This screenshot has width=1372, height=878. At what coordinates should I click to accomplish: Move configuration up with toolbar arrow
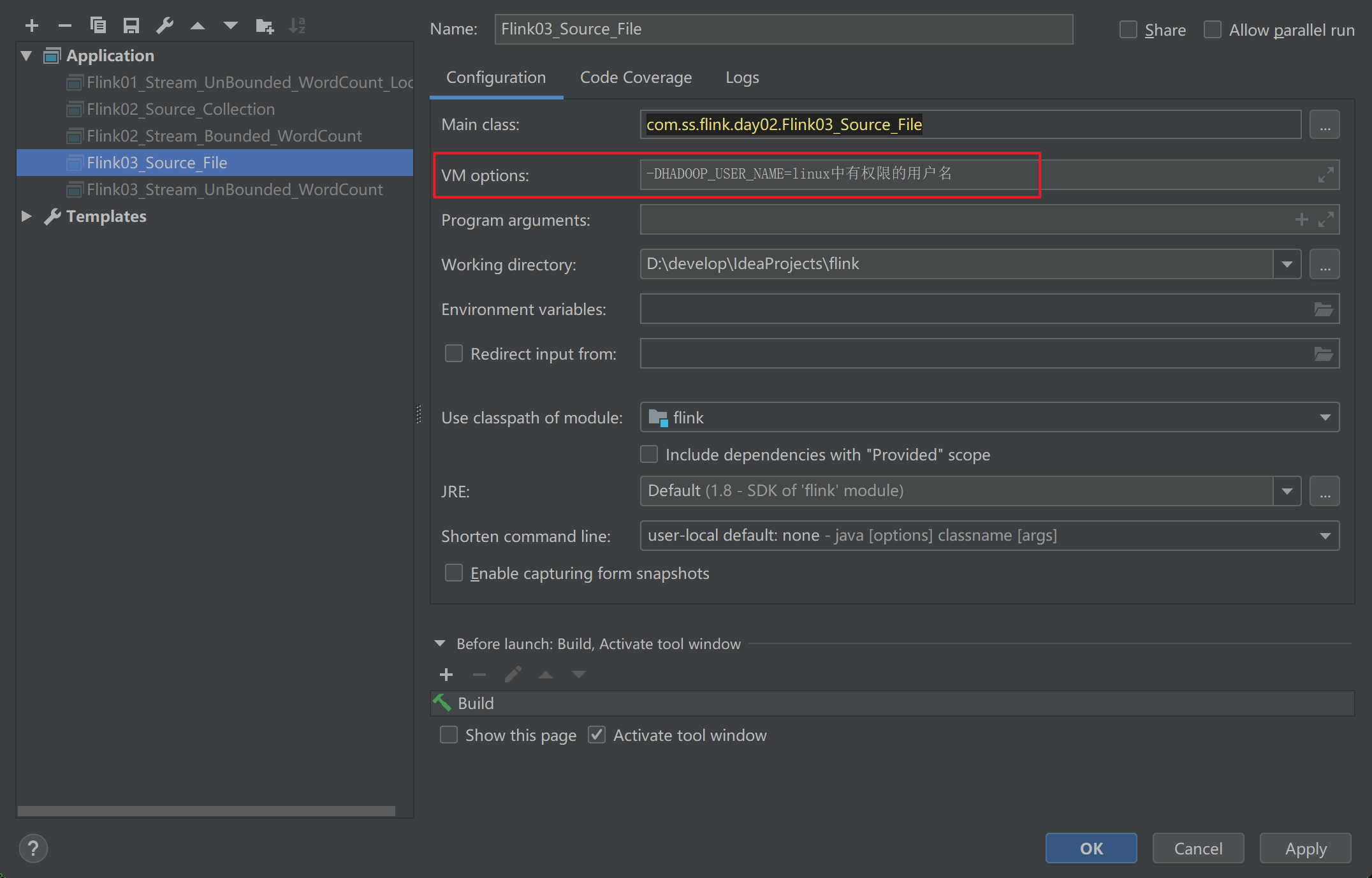(x=198, y=26)
